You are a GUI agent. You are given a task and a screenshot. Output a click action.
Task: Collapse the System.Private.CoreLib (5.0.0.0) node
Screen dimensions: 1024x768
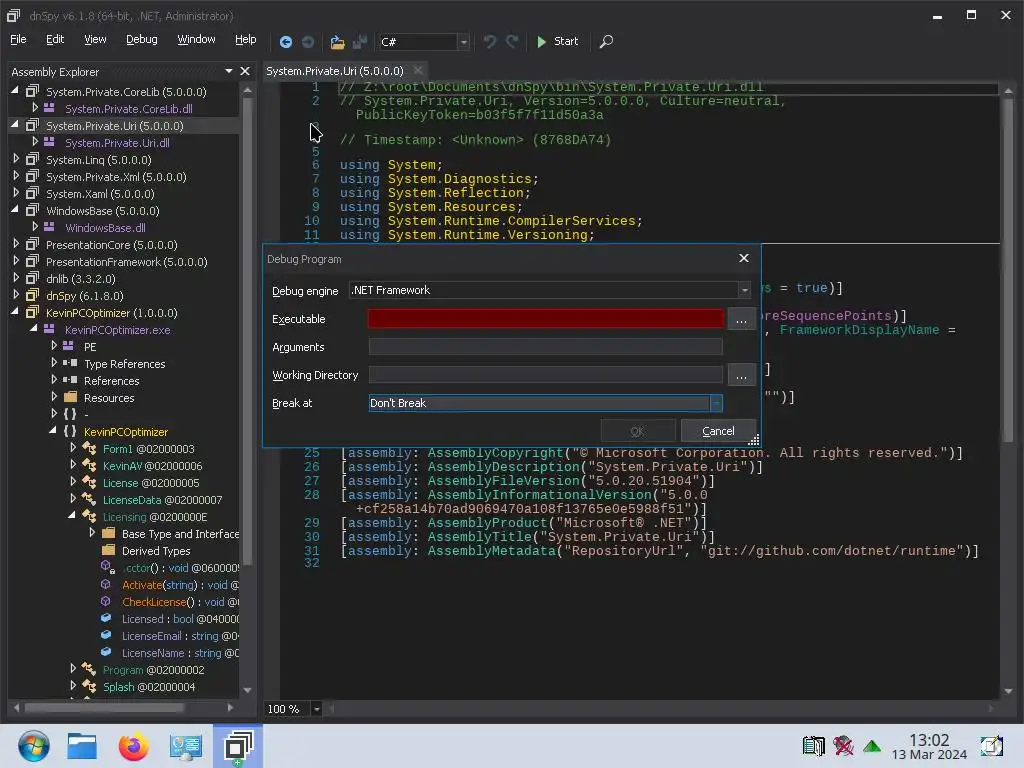(15, 91)
